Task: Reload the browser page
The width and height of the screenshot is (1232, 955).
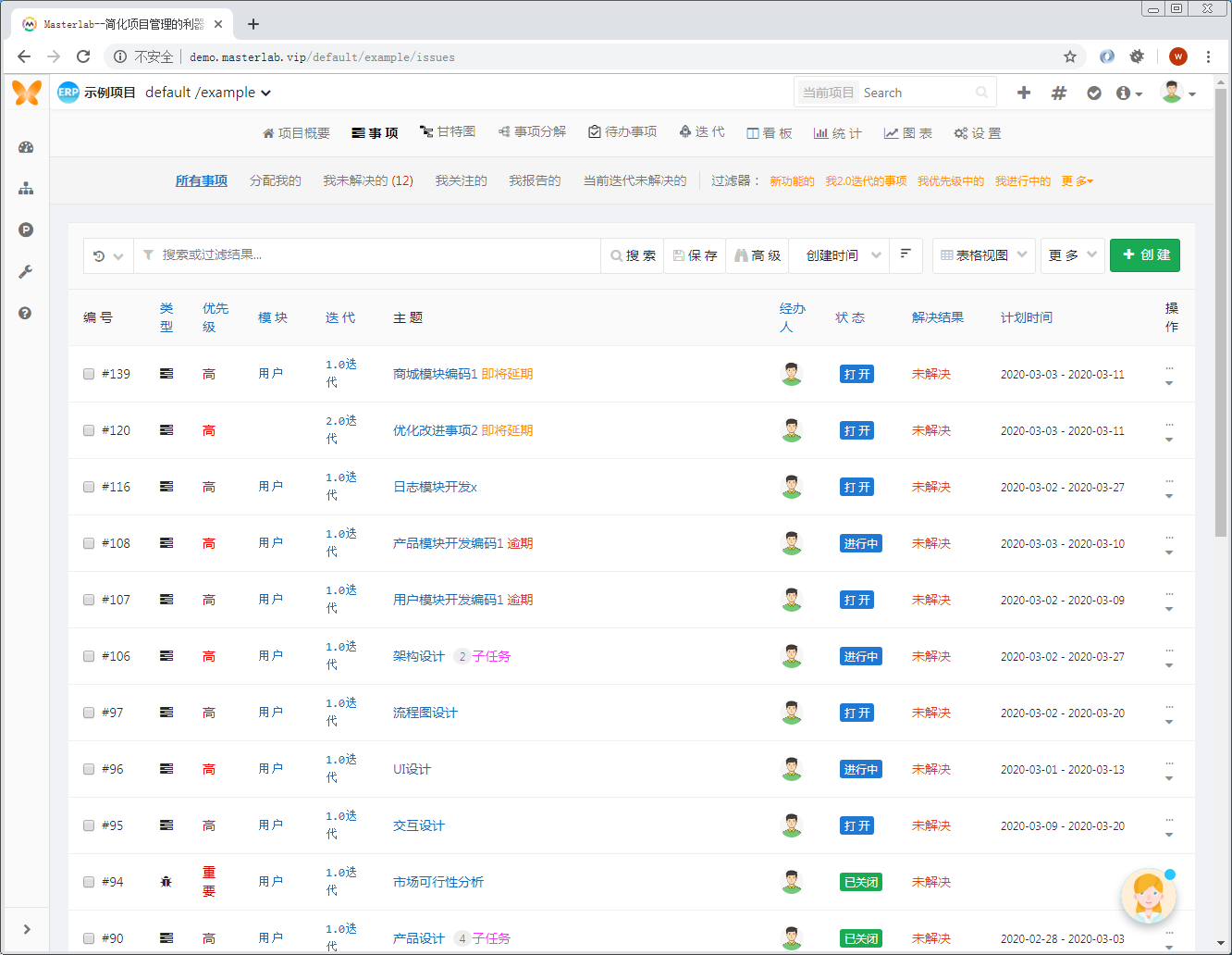Action: [x=83, y=56]
